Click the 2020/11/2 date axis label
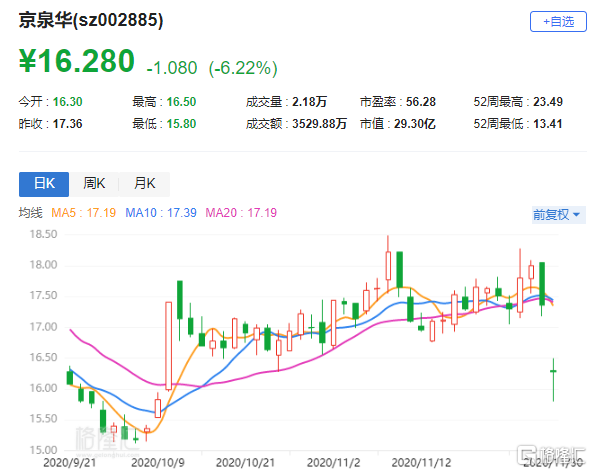The image size is (592, 472). 333,463
